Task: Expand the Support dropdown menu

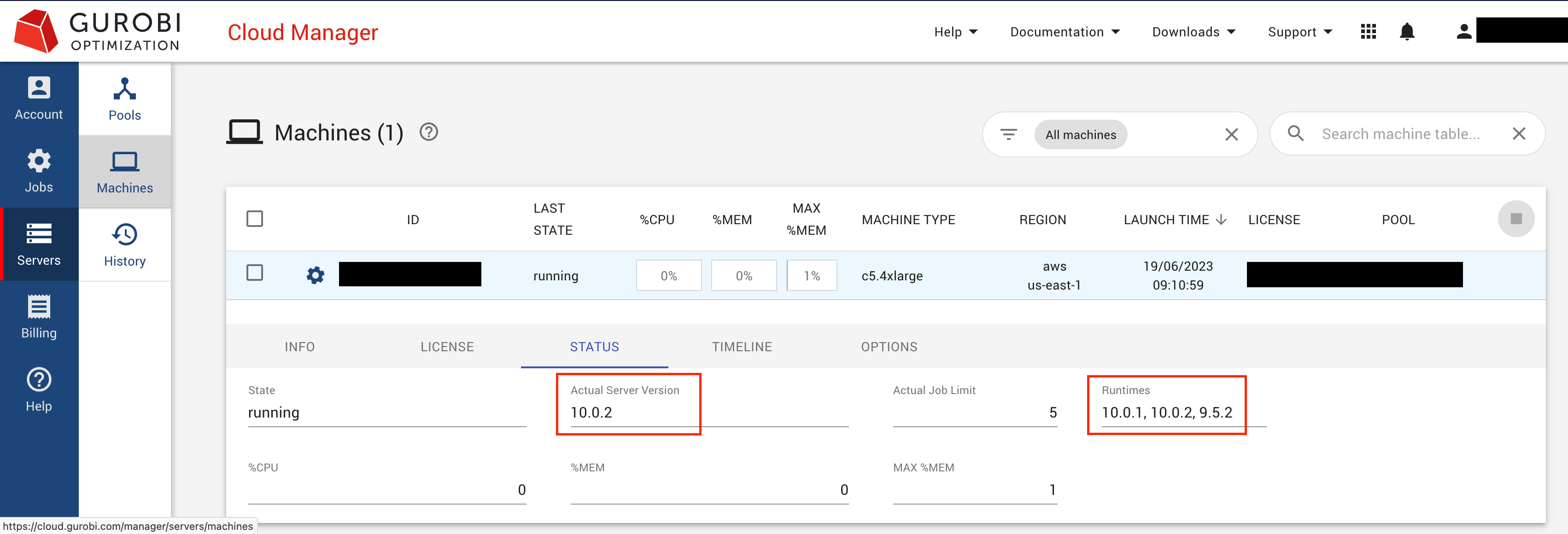Action: point(1299,32)
